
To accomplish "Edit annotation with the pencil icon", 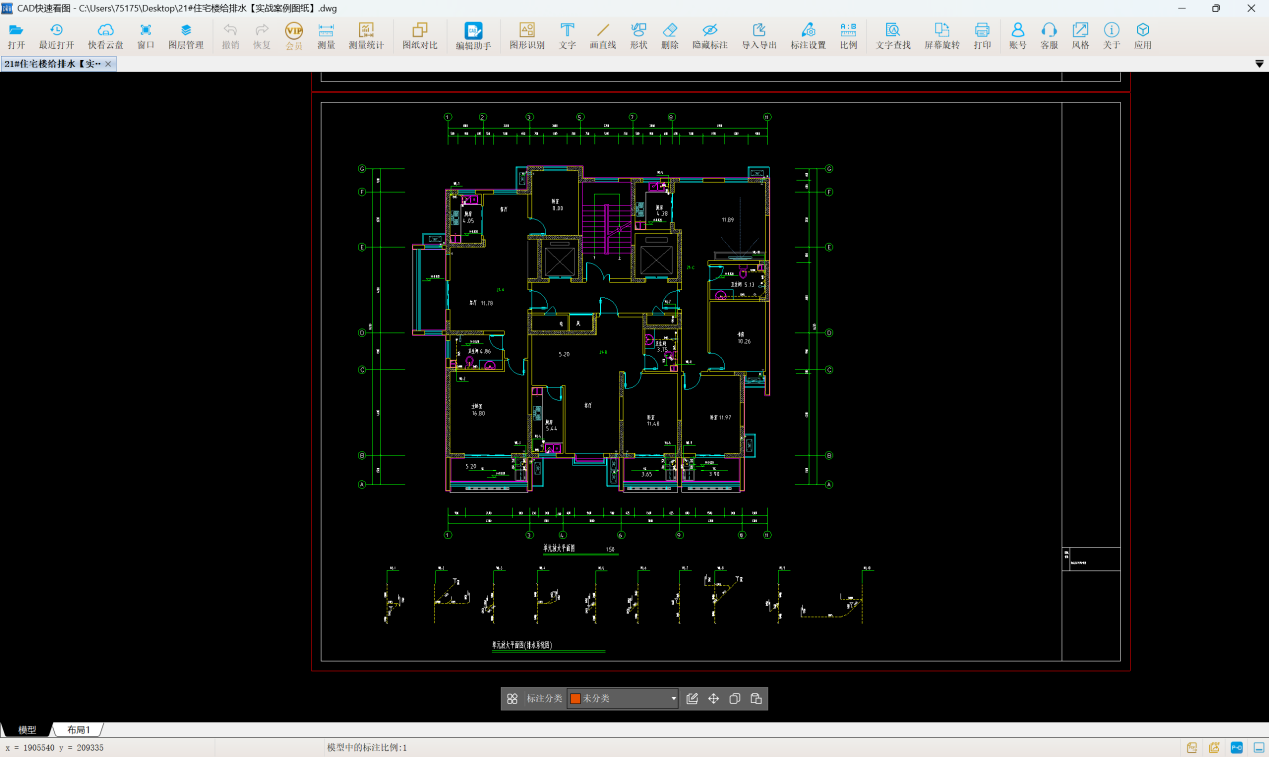I will point(692,699).
